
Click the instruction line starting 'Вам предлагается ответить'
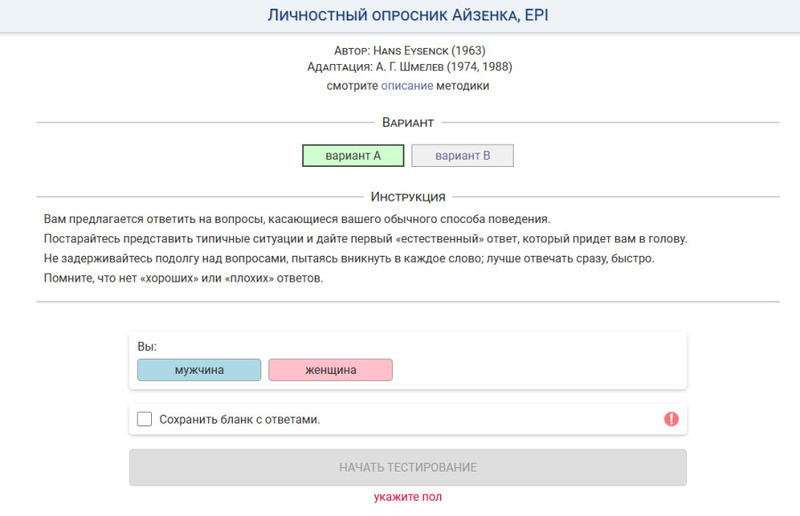point(297,218)
